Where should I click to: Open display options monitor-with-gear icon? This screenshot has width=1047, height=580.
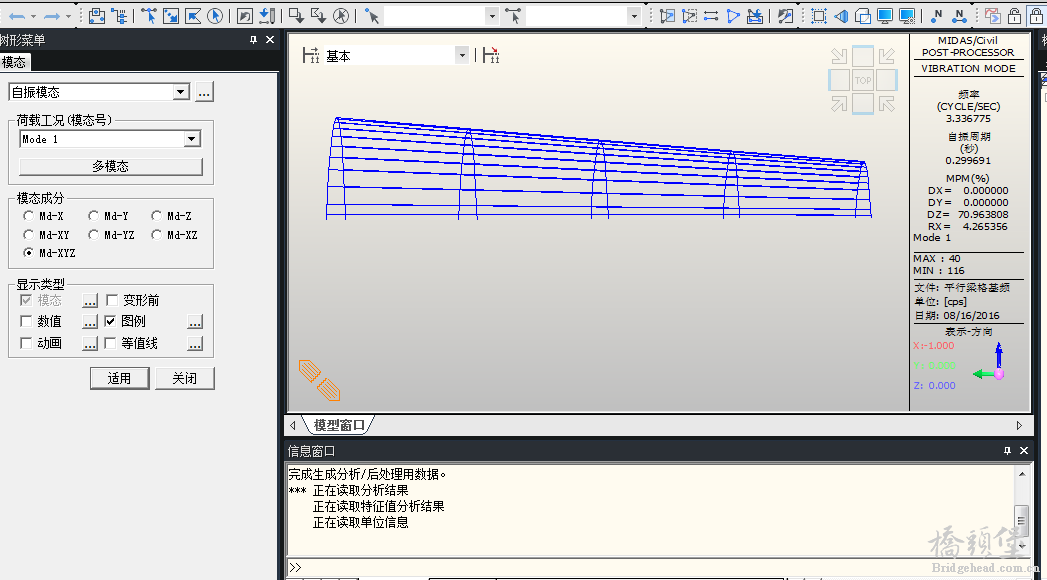click(x=907, y=16)
